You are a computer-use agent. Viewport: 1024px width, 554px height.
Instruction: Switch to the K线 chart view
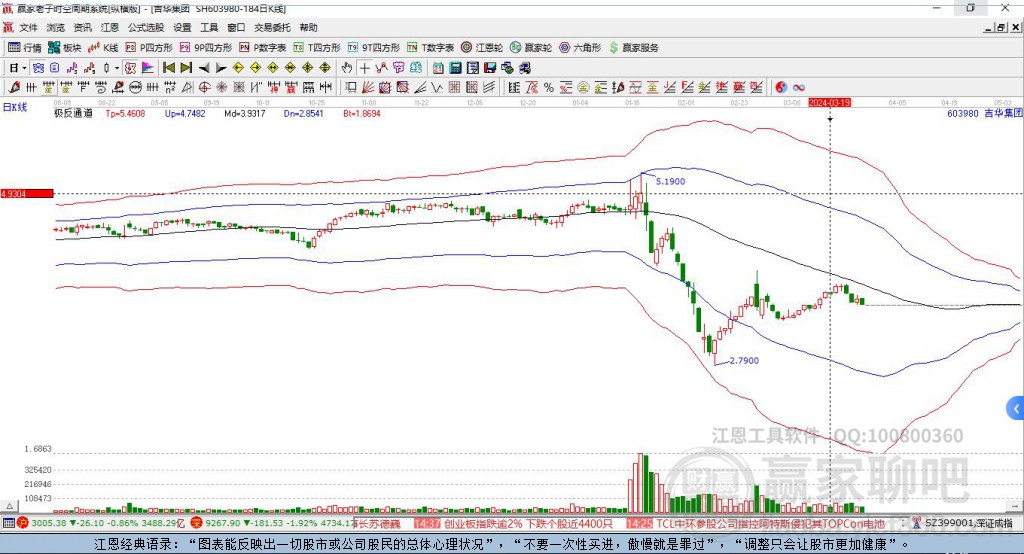pos(103,48)
